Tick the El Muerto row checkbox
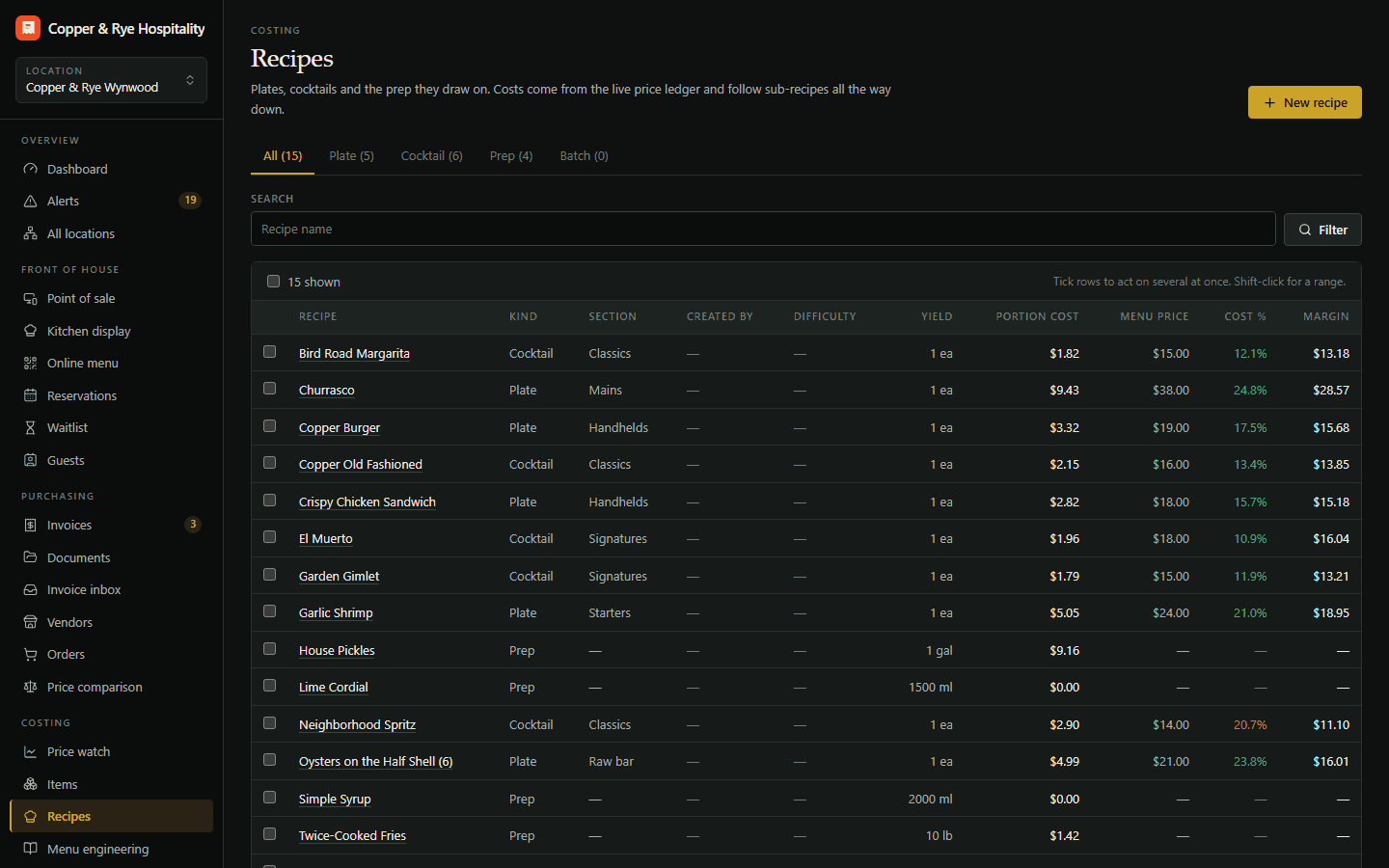1389x868 pixels. (x=270, y=537)
